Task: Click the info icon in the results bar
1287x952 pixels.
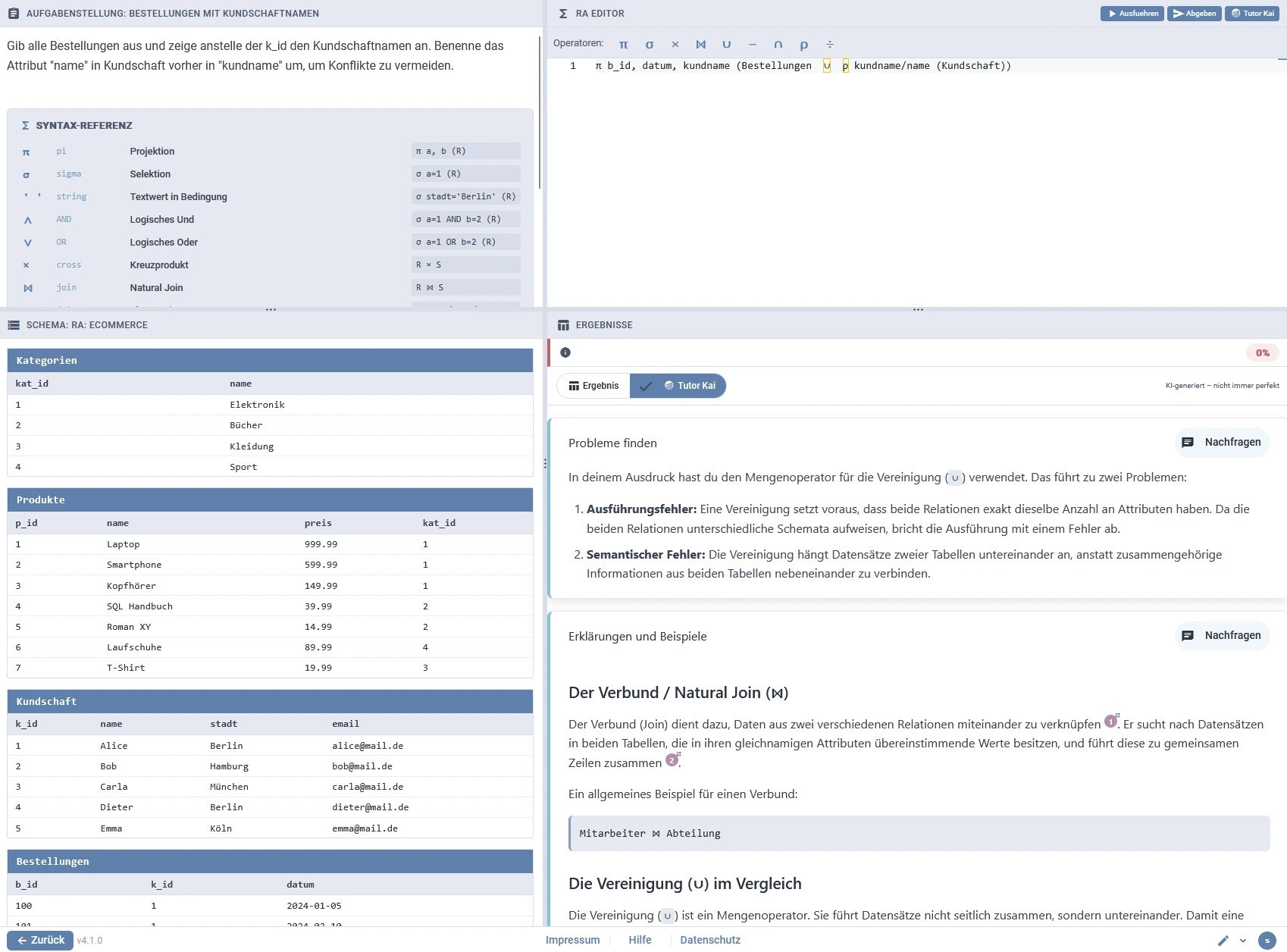Action: point(565,352)
